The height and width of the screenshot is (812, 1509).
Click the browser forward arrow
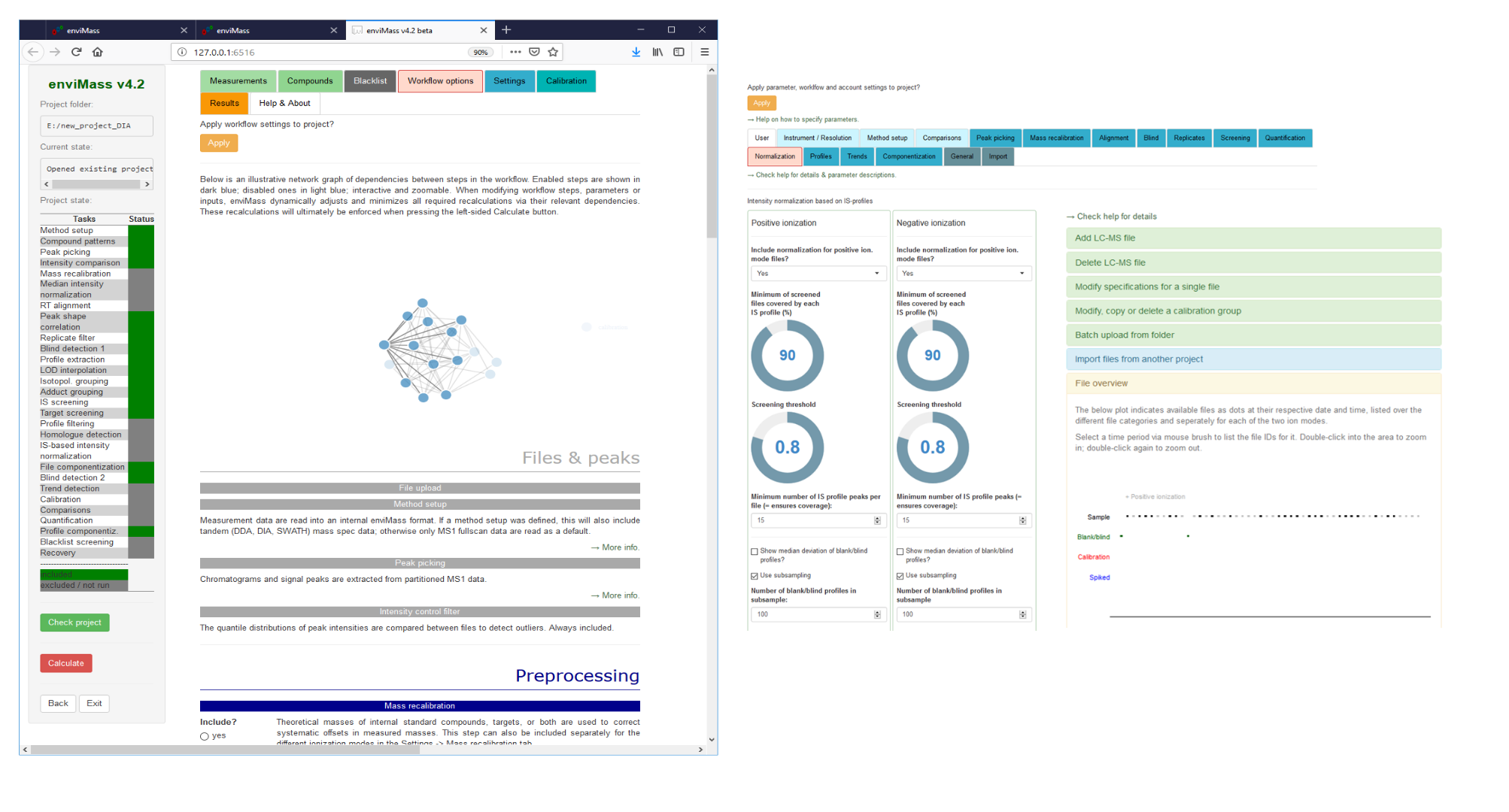coord(55,52)
